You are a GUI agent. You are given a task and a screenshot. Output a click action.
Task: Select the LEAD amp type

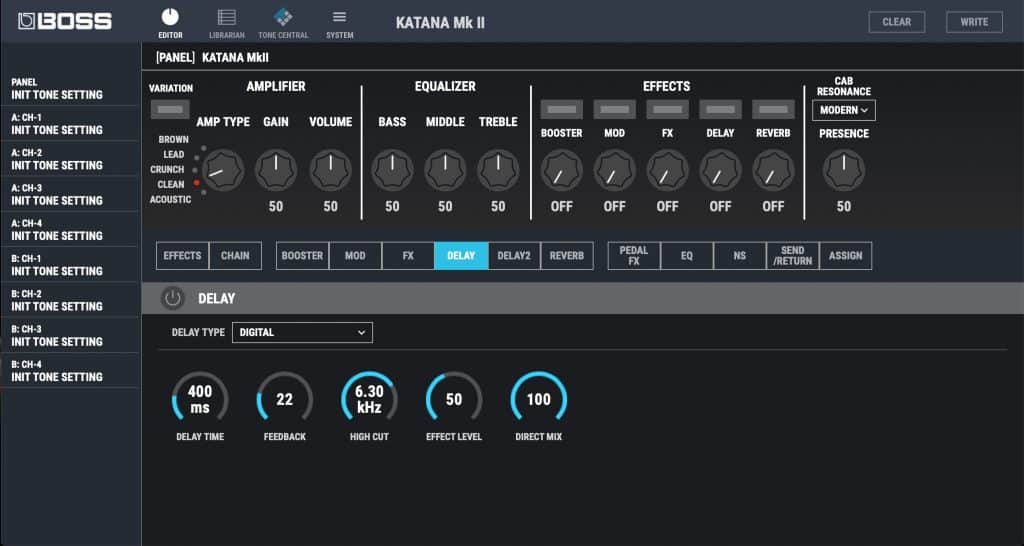pos(174,154)
